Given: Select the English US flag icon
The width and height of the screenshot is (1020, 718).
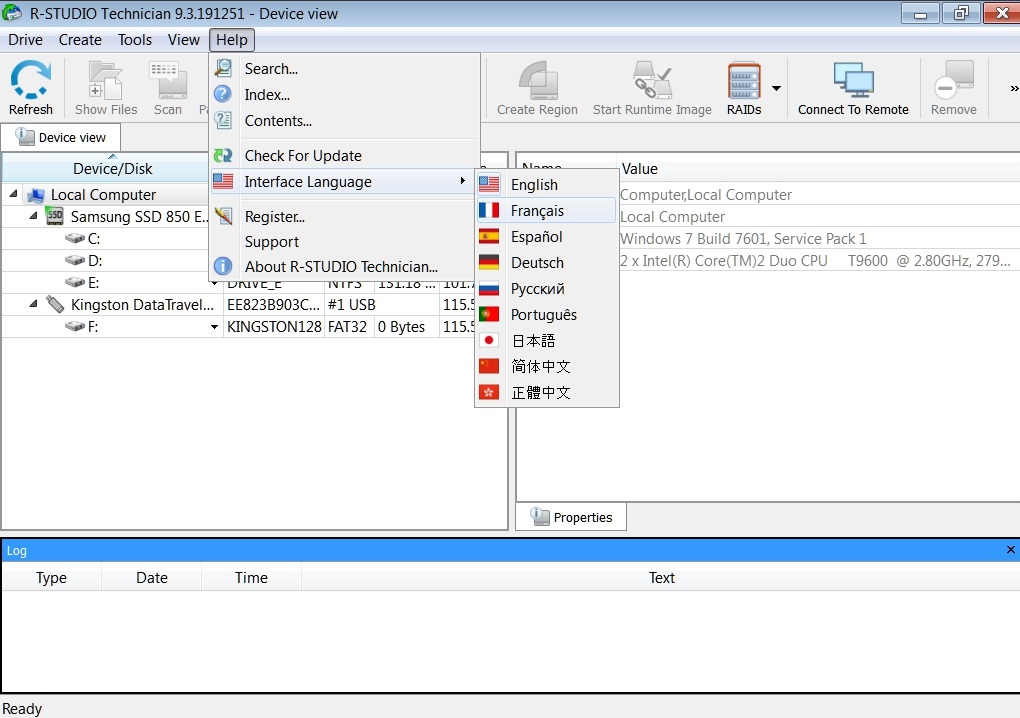Looking at the screenshot, I should [x=489, y=185].
